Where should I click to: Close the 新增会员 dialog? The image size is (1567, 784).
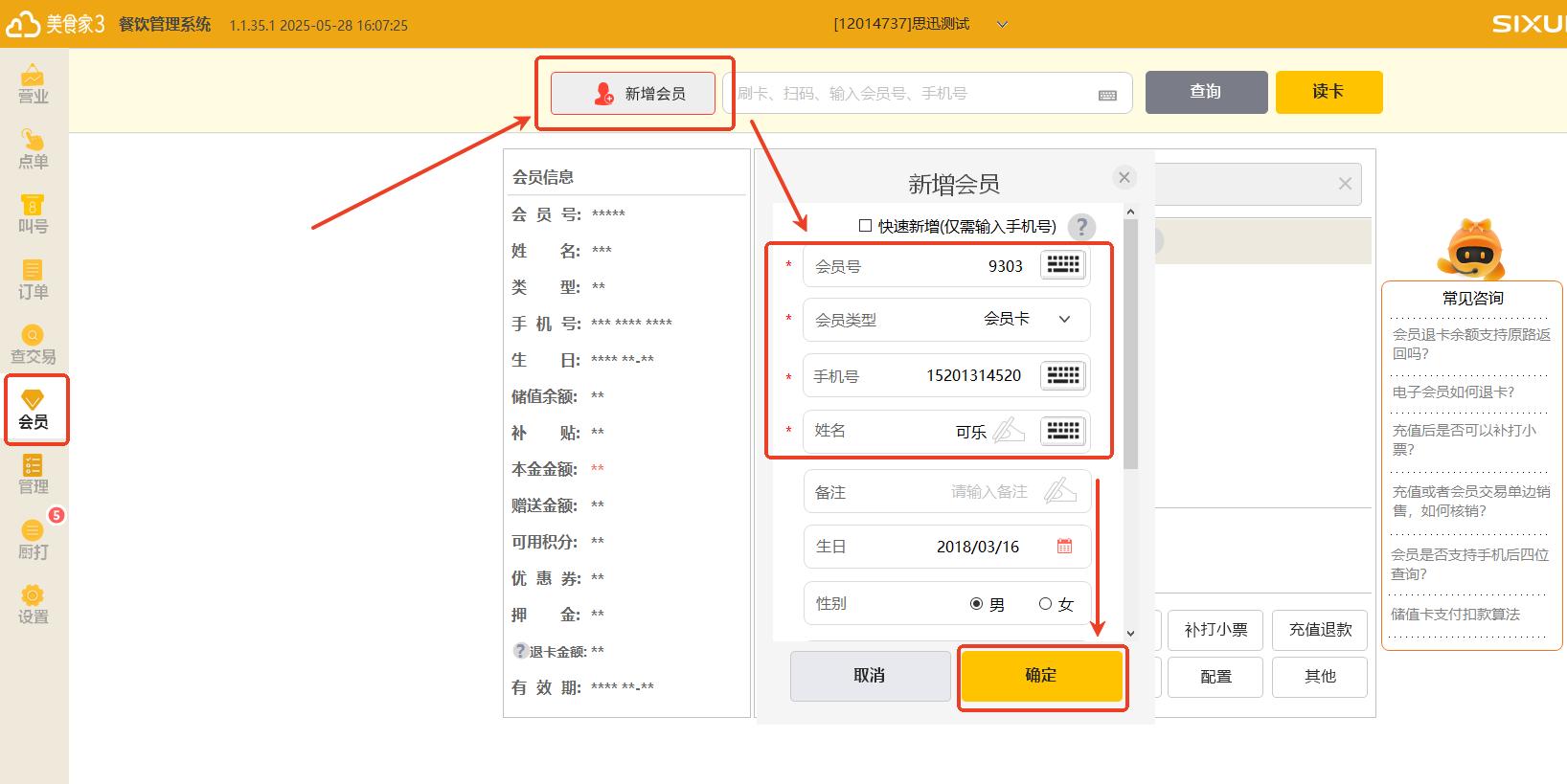point(1124,177)
